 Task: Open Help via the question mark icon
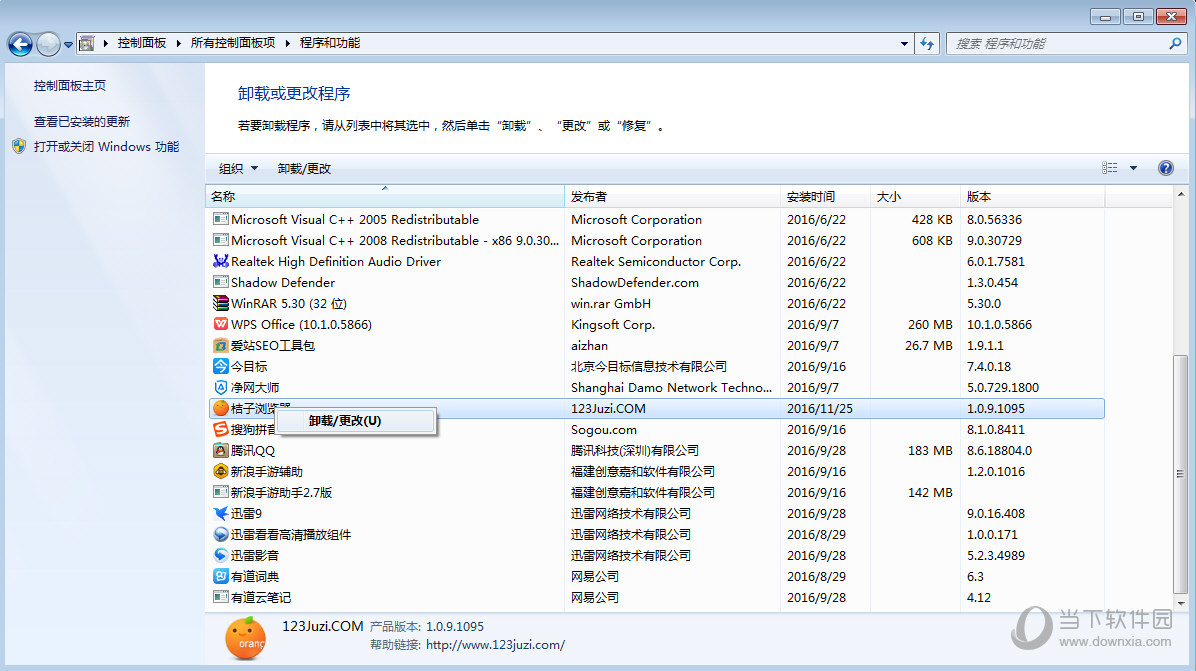[1166, 167]
